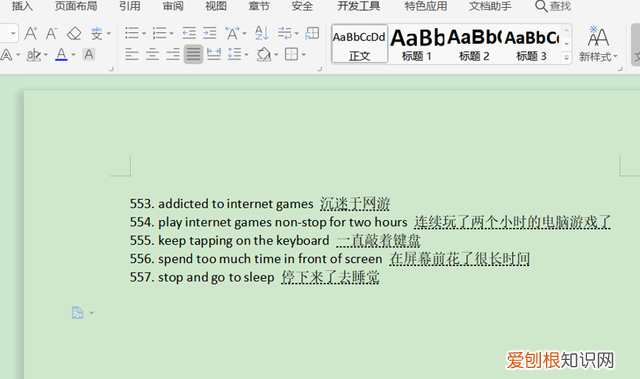Click the Chinese layout icon
Image resolution: width=640 pixels, height=379 pixels.
(x=232, y=33)
